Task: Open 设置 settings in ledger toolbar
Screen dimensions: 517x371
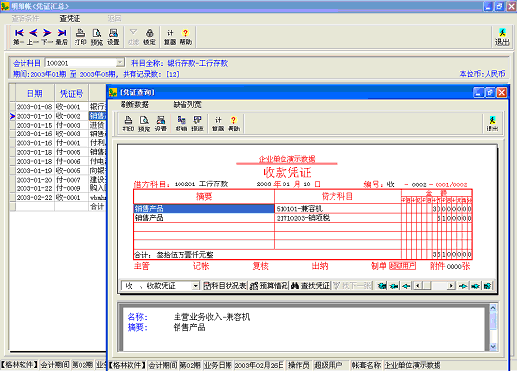Action: [113, 37]
